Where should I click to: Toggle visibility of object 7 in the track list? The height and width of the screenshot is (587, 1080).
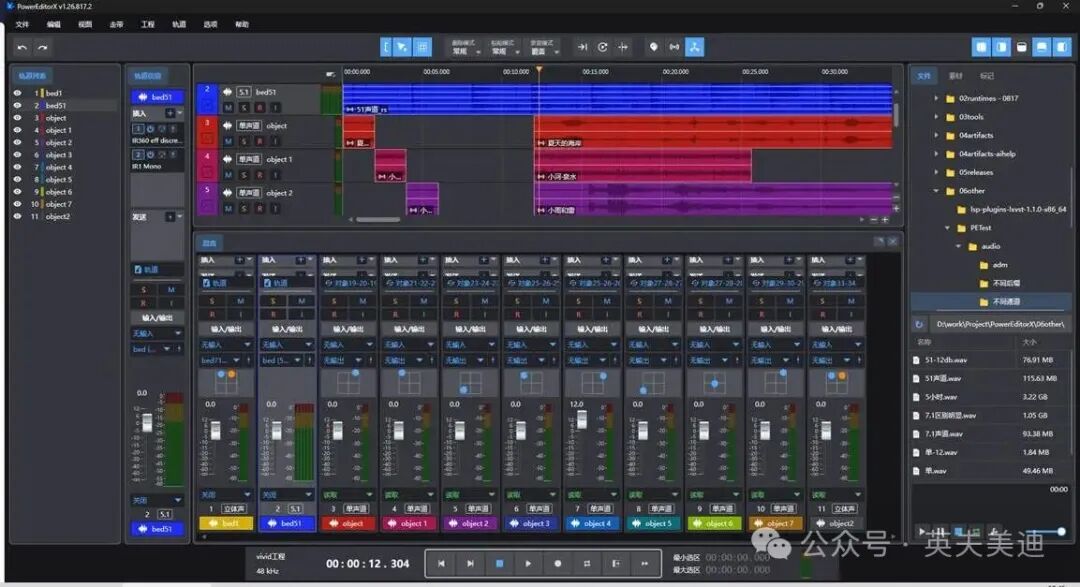(17, 204)
